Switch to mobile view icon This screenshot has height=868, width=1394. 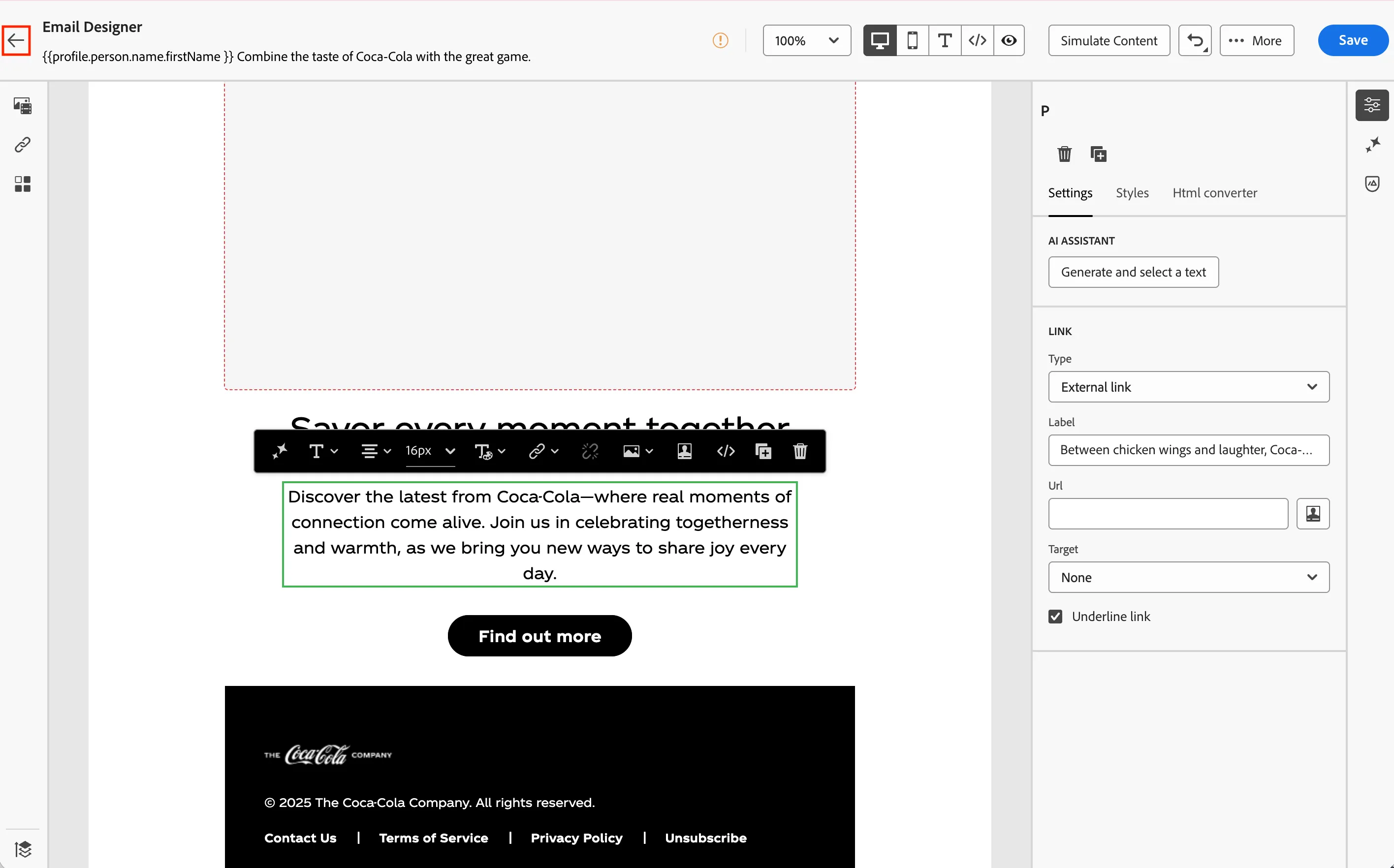coord(912,40)
